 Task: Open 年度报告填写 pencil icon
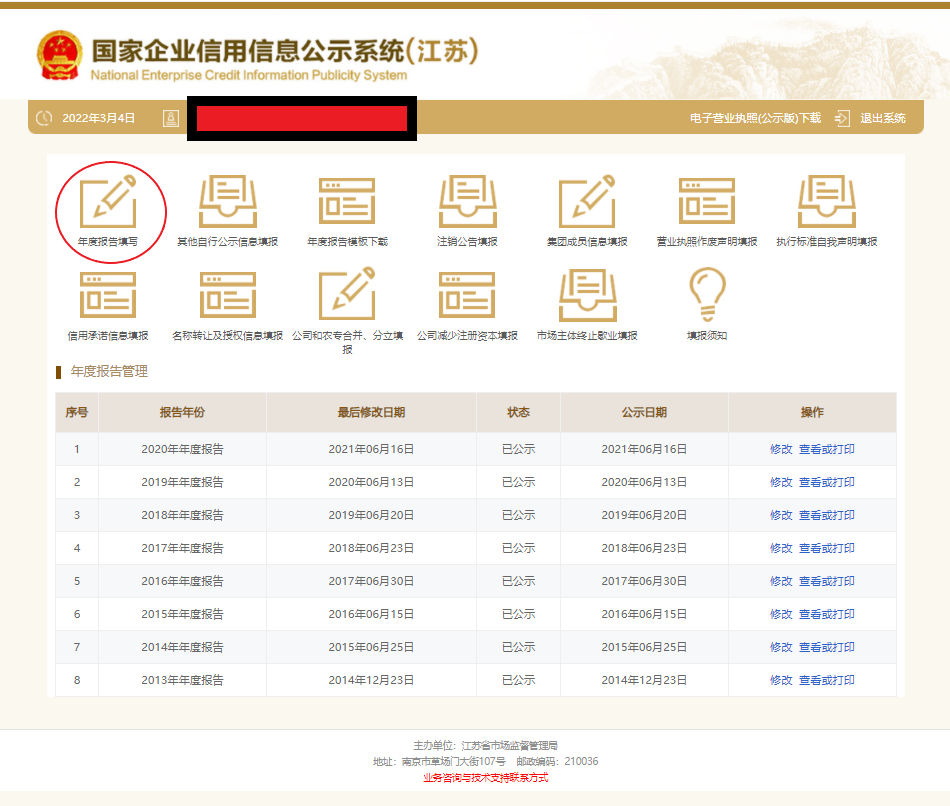coord(107,201)
